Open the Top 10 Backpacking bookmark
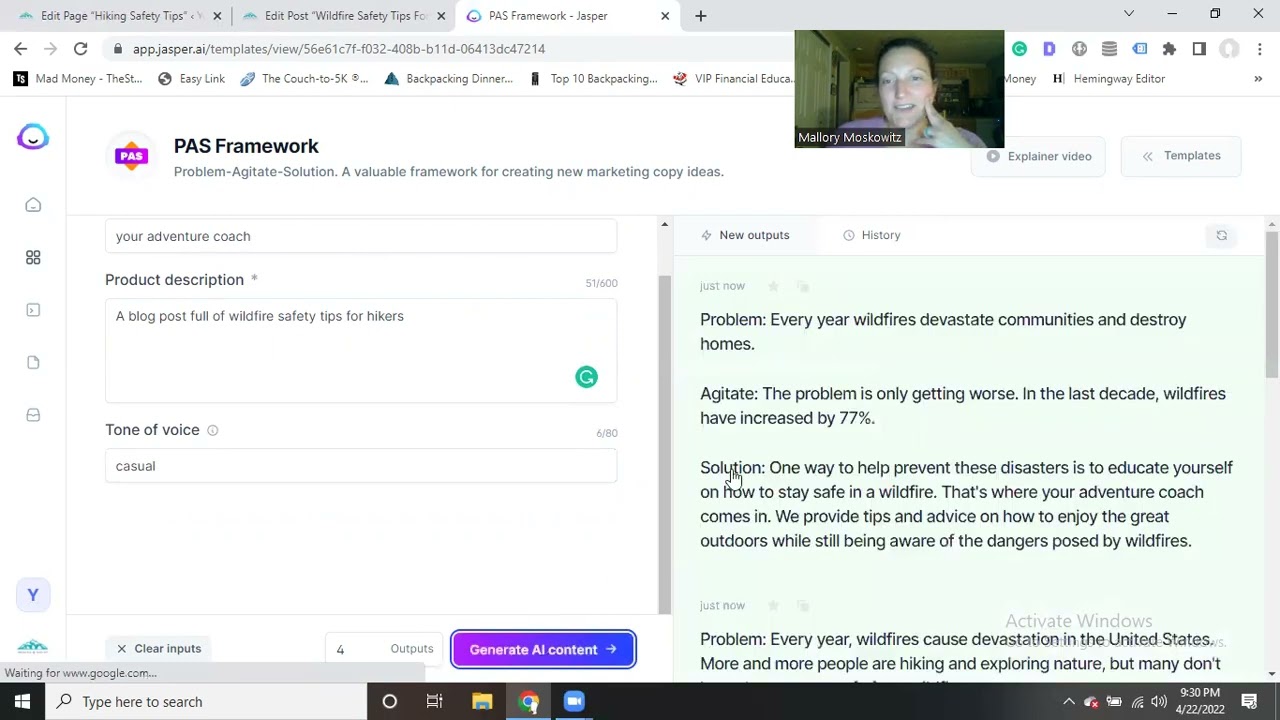 [592, 79]
